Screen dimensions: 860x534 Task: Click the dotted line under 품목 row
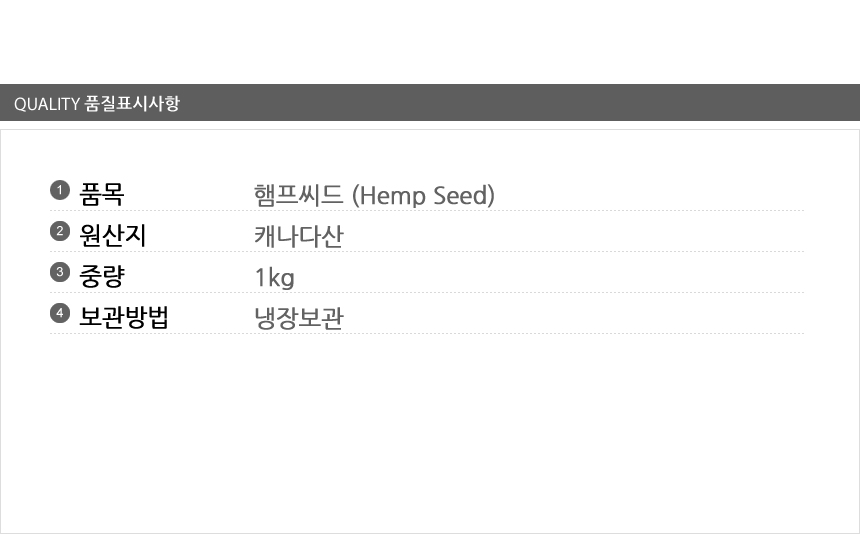coord(427,211)
